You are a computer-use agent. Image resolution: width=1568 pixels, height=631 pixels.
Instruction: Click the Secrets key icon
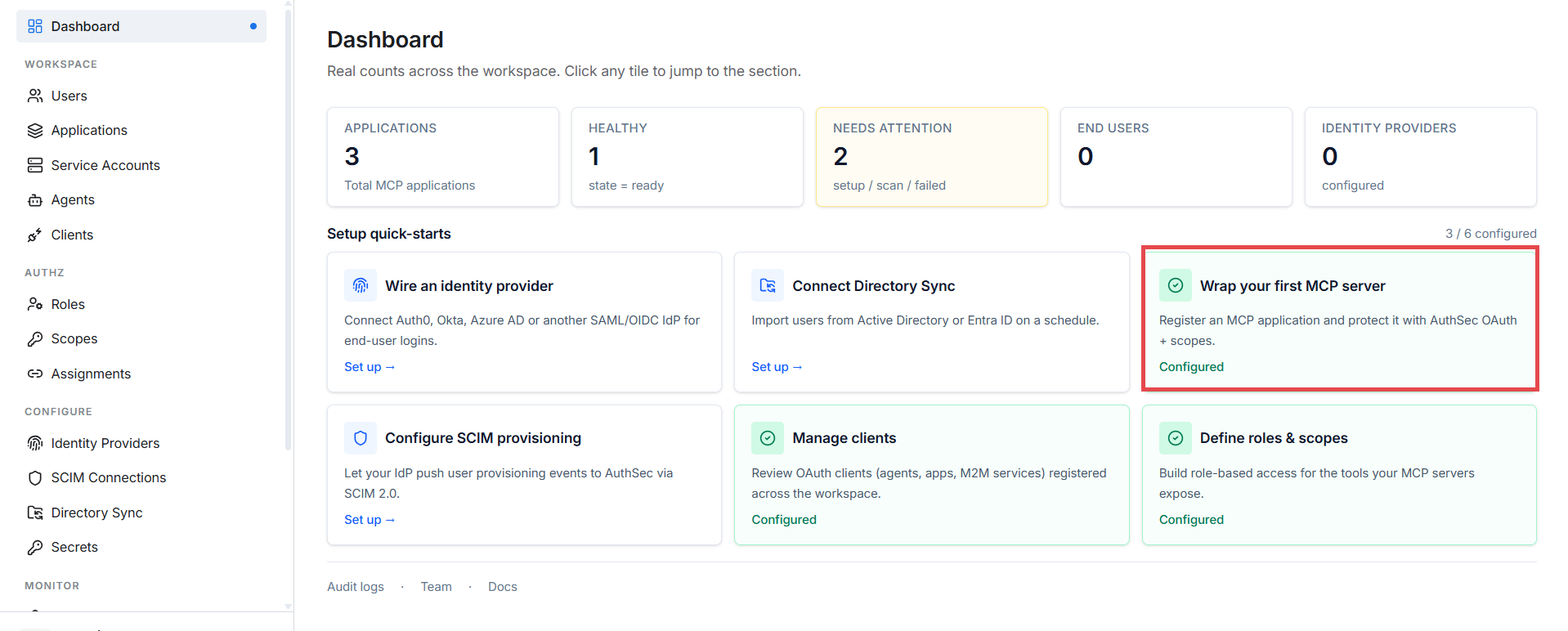[35, 548]
